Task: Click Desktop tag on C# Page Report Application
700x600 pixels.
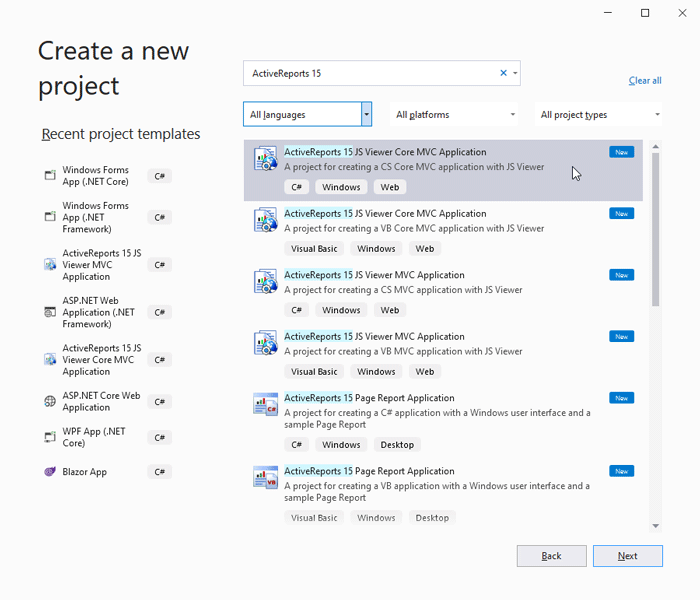Action: 397,445
